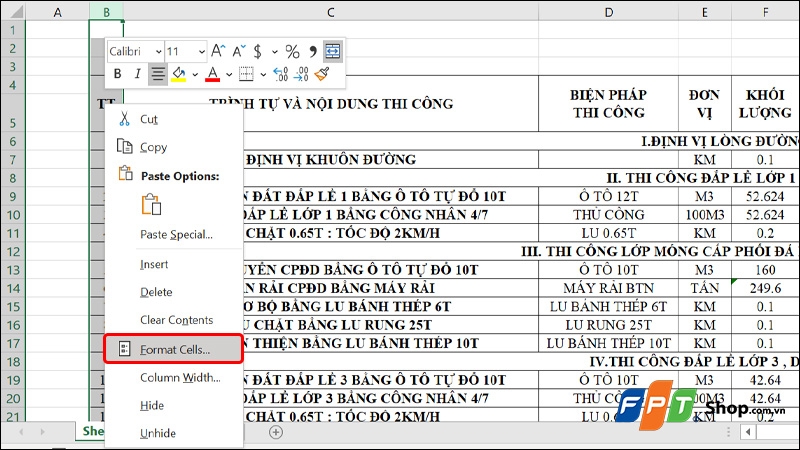Click the Paste option clipboard icon
This screenshot has height=450, width=800.
tap(151, 205)
